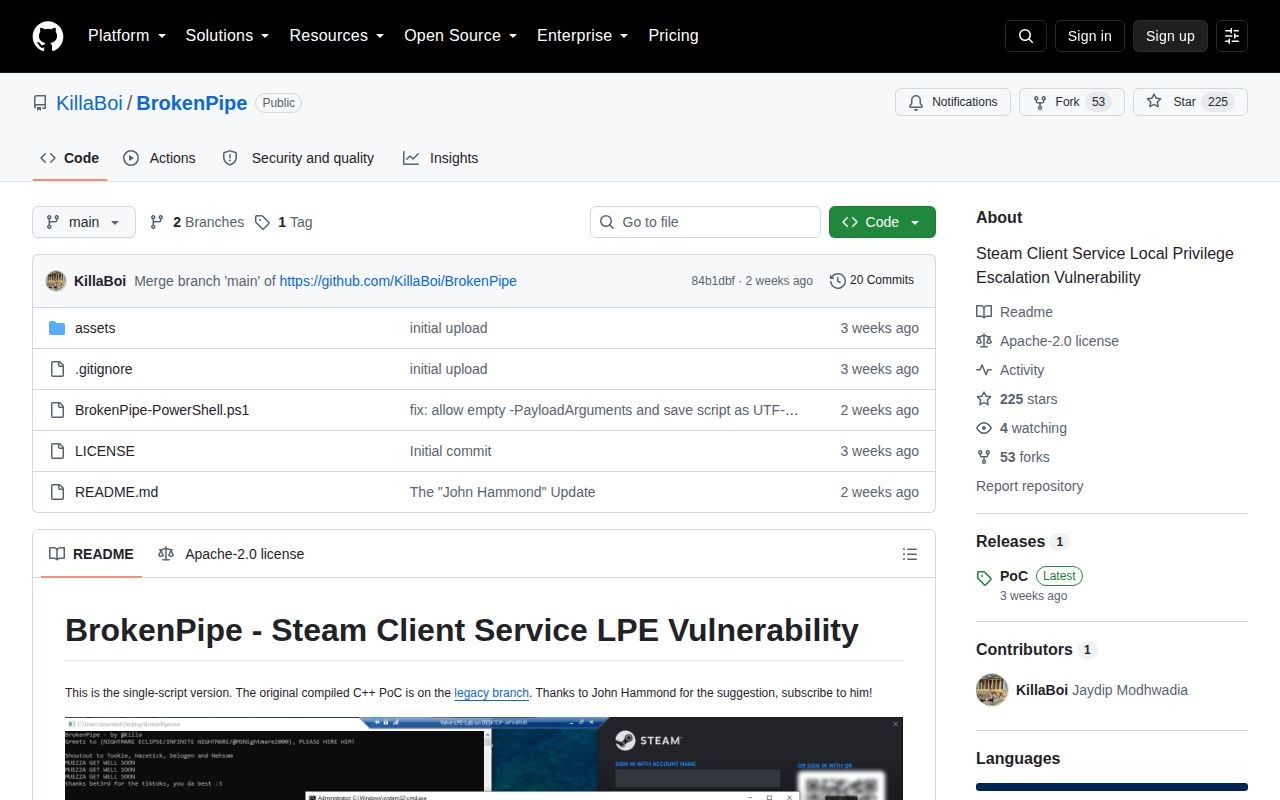The height and width of the screenshot is (800, 1280).
Task: Expand the Open Source menu
Action: [x=461, y=36]
